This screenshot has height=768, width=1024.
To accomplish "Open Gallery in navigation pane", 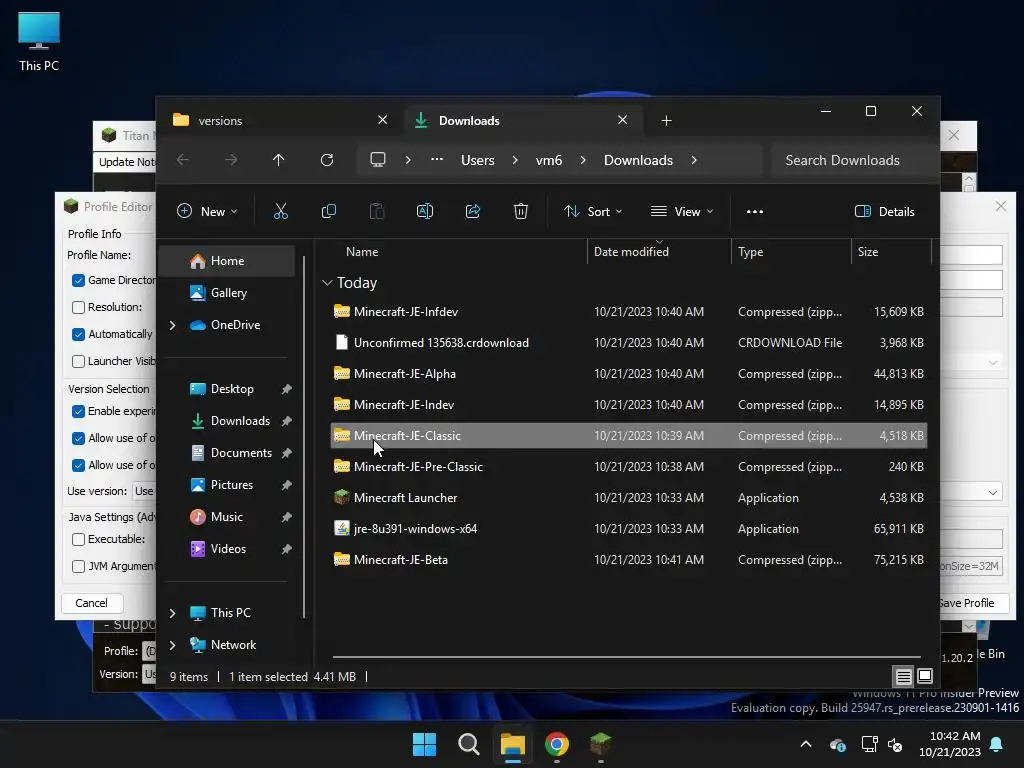I will (x=227, y=293).
